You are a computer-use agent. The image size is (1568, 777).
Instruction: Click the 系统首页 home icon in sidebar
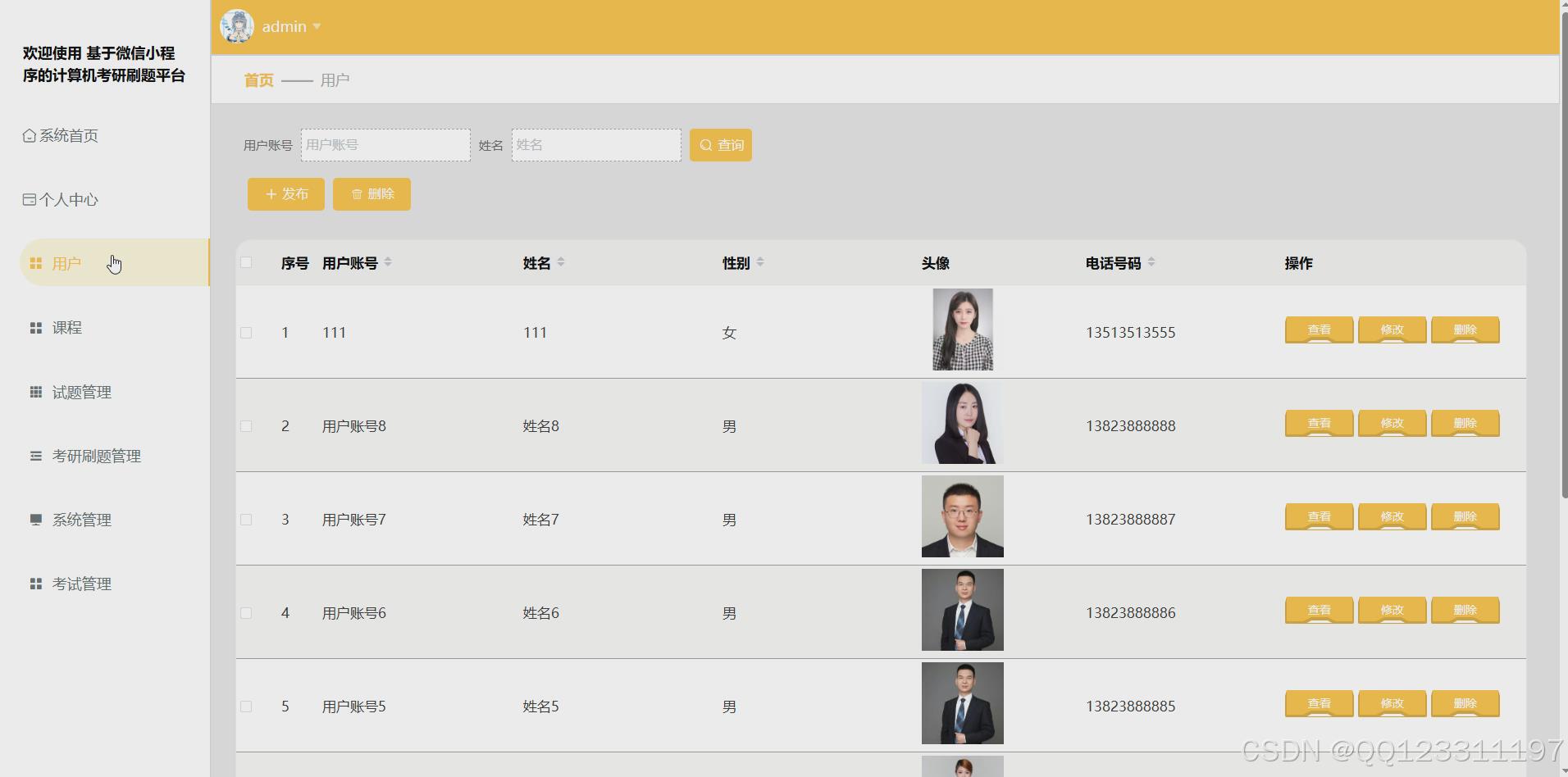(29, 134)
